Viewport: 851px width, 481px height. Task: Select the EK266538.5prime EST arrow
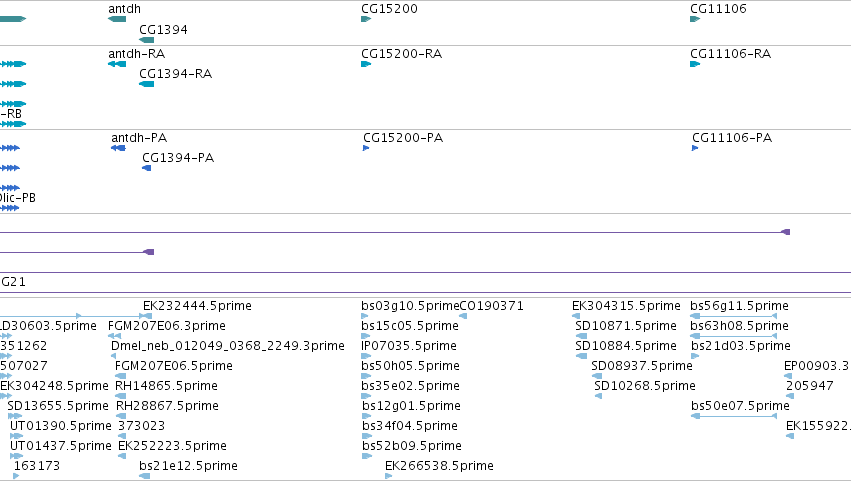(389, 476)
